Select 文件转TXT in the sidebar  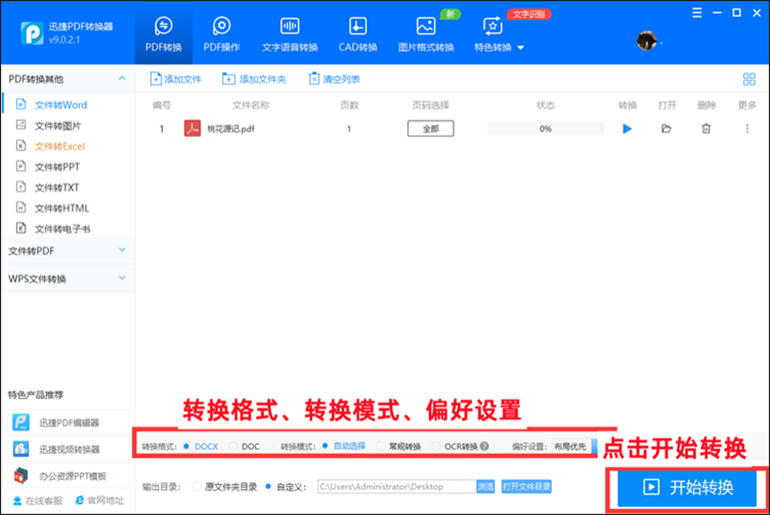[x=56, y=188]
